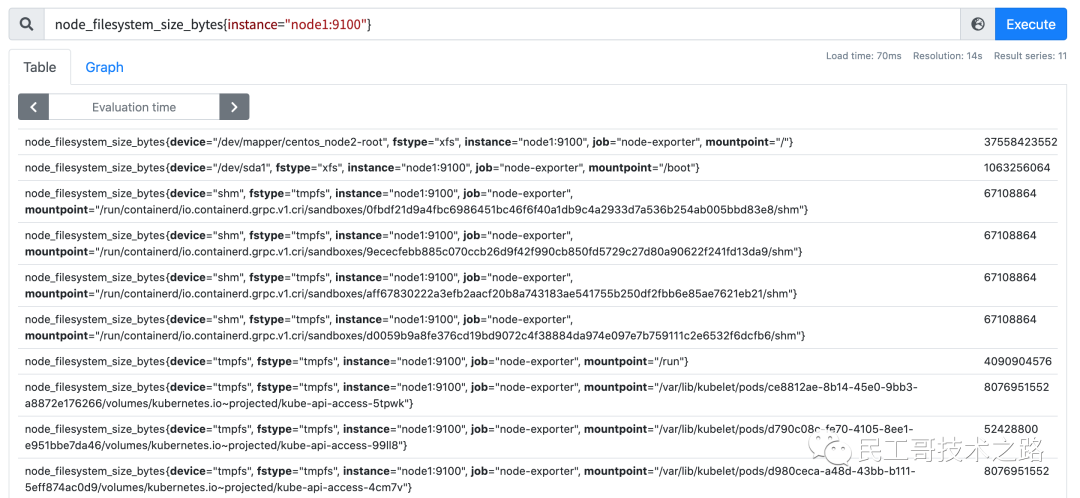Step evaluation time backward
Screen dimensions: 1080x498
click(34, 107)
